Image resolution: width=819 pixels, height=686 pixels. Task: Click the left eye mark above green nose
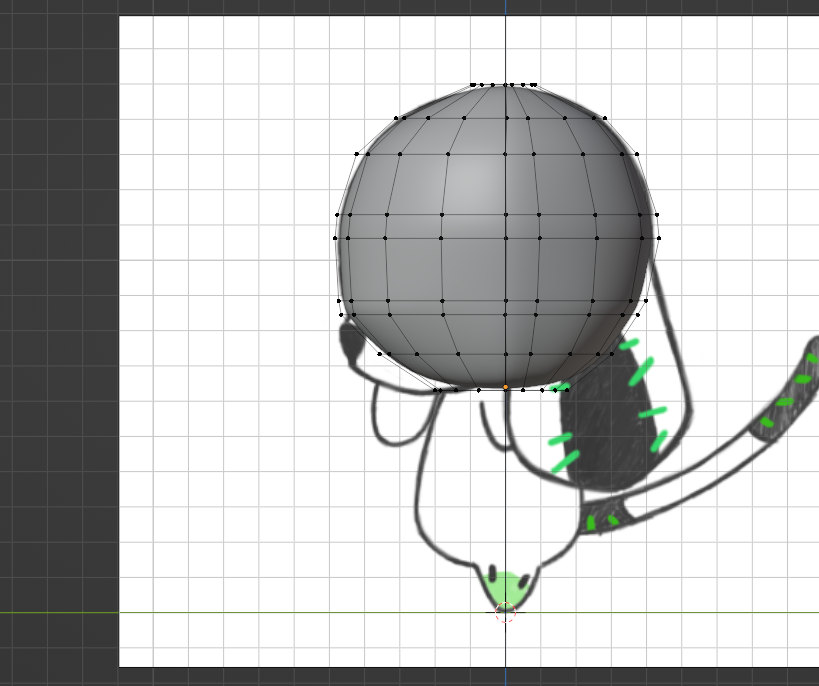coord(490,572)
